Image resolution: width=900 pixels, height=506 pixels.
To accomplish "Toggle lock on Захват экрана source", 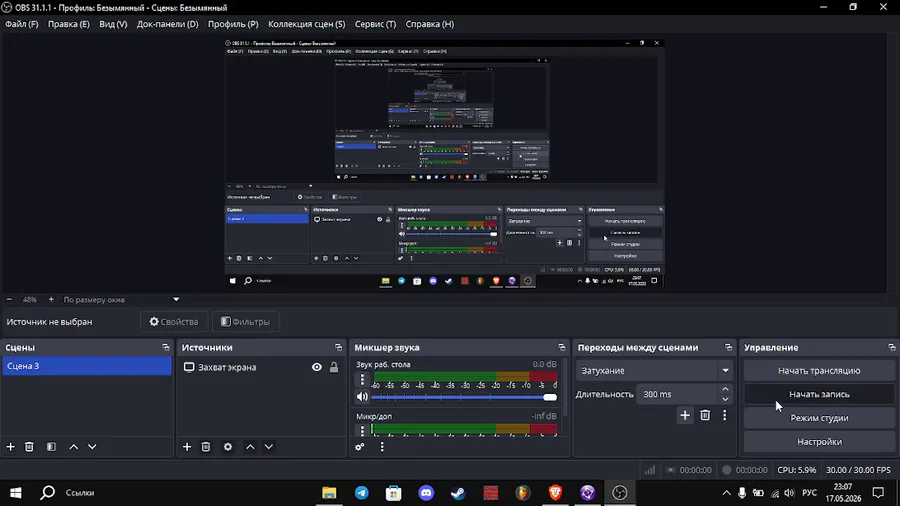I will (x=333, y=367).
